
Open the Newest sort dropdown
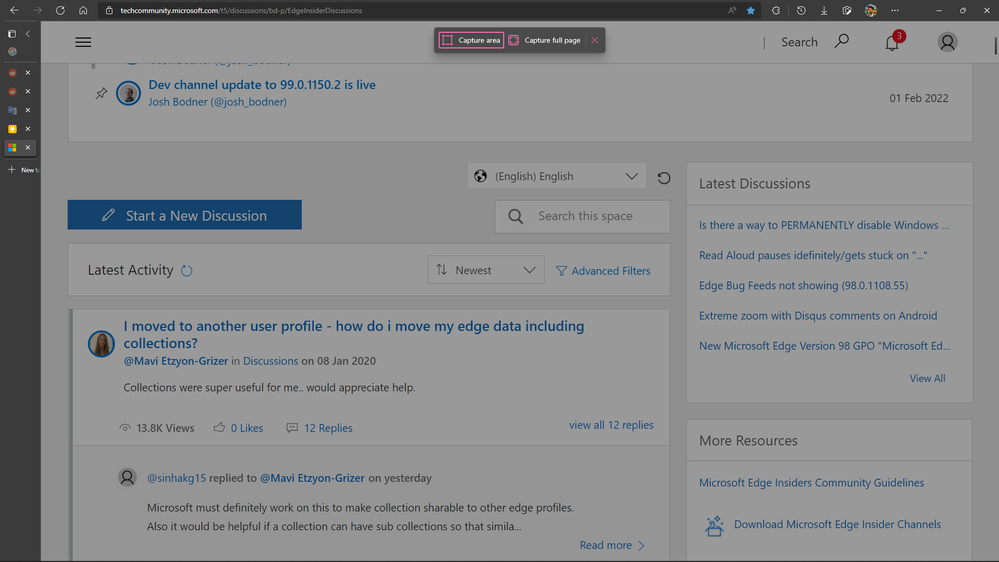pyautogui.click(x=486, y=270)
